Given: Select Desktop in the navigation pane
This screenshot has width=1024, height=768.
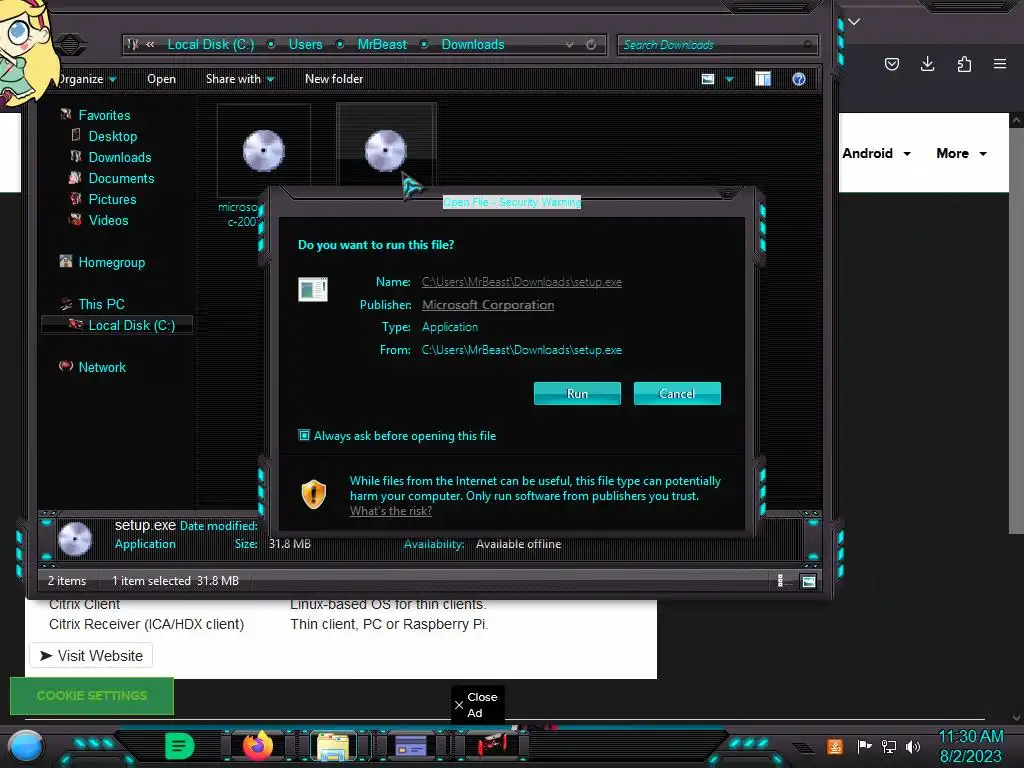Looking at the screenshot, I should (x=113, y=136).
